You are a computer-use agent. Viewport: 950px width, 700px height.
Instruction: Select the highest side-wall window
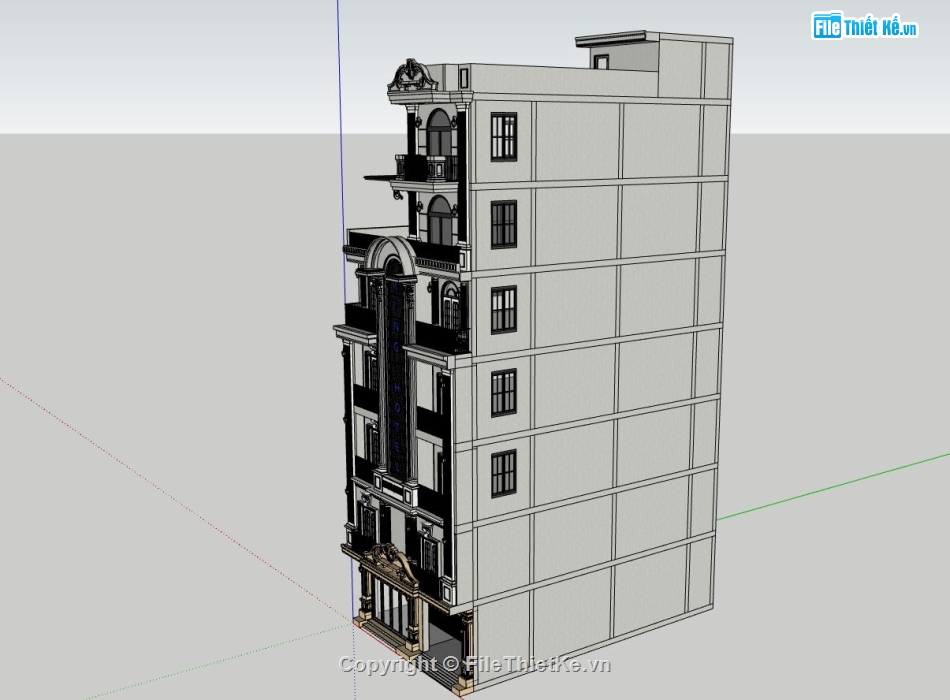pyautogui.click(x=503, y=137)
